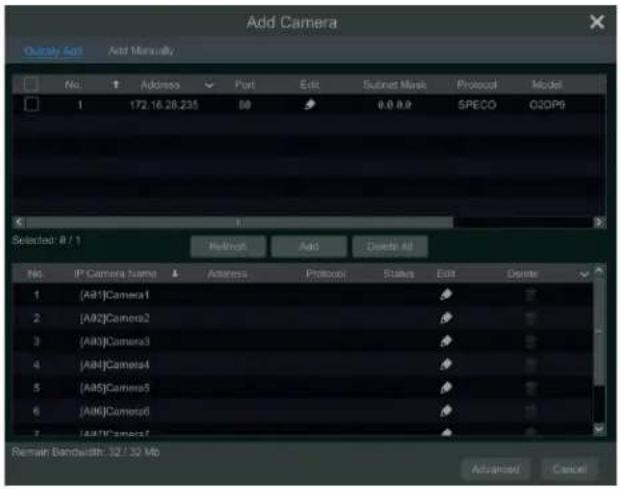The height and width of the screenshot is (489, 621).
Task: Open the Delete column dropdown chevron
Action: coord(584,274)
